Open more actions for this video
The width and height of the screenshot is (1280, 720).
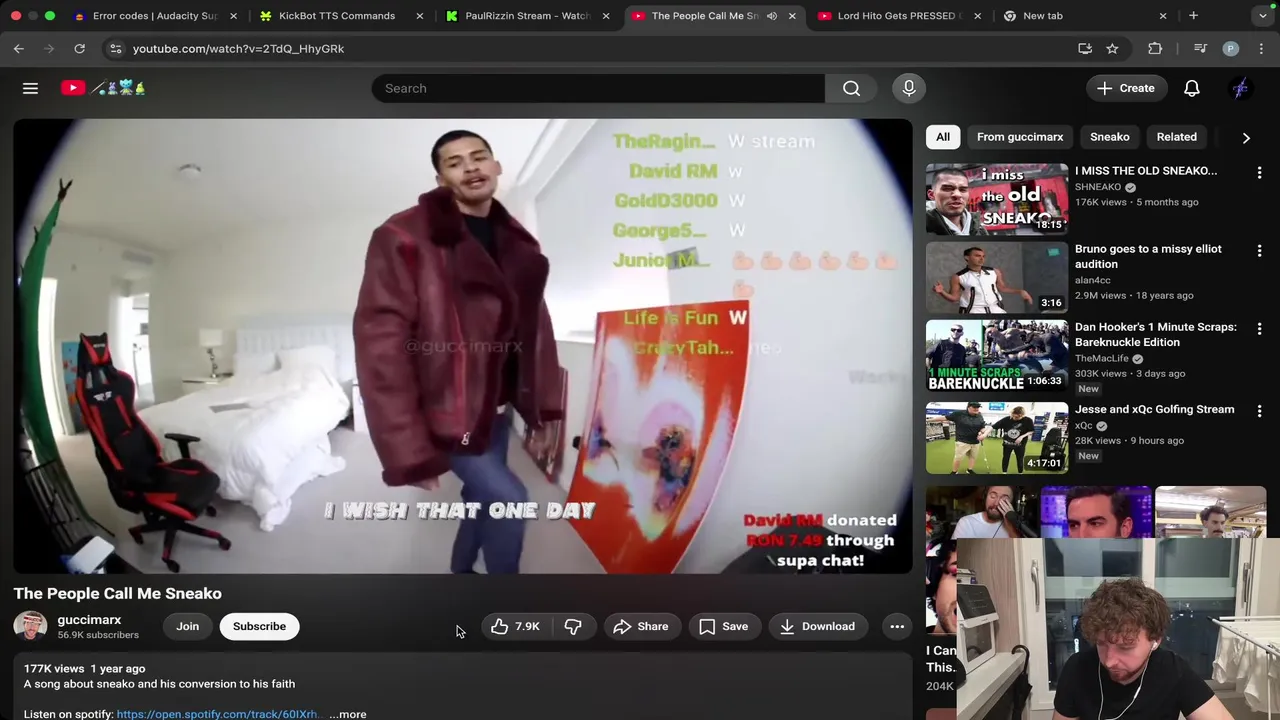pyautogui.click(x=897, y=626)
